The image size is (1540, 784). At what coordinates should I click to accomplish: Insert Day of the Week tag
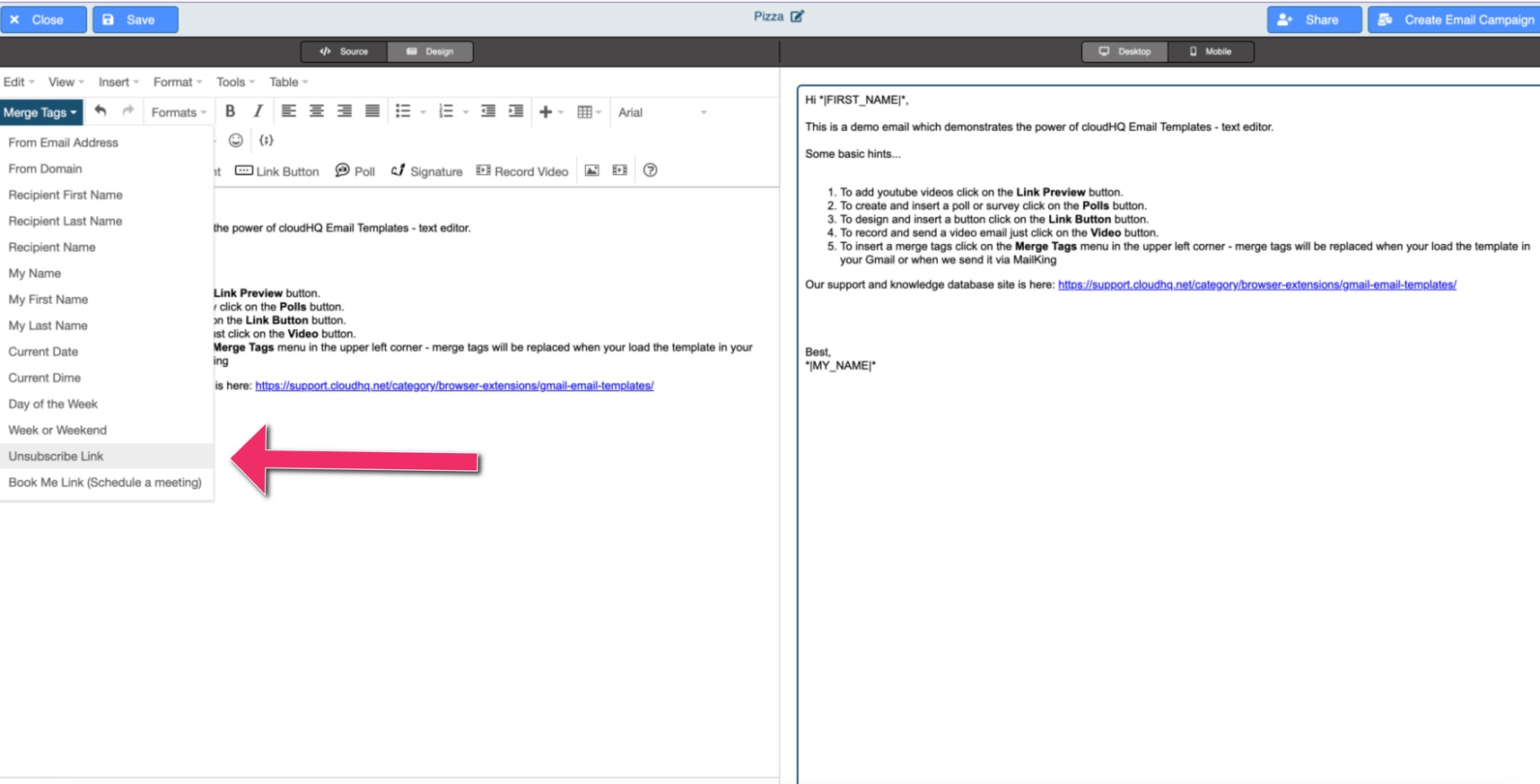pyautogui.click(x=107, y=404)
